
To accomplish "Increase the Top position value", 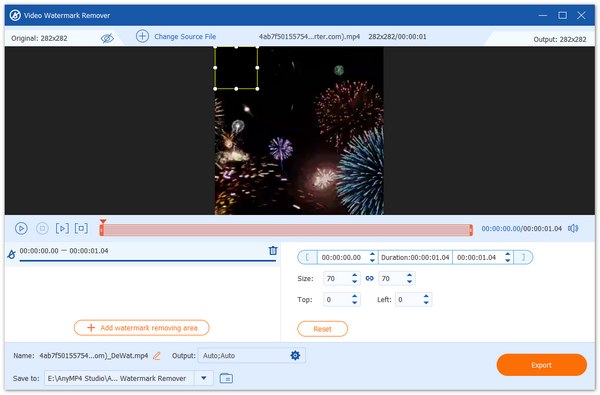I will coord(355,296).
